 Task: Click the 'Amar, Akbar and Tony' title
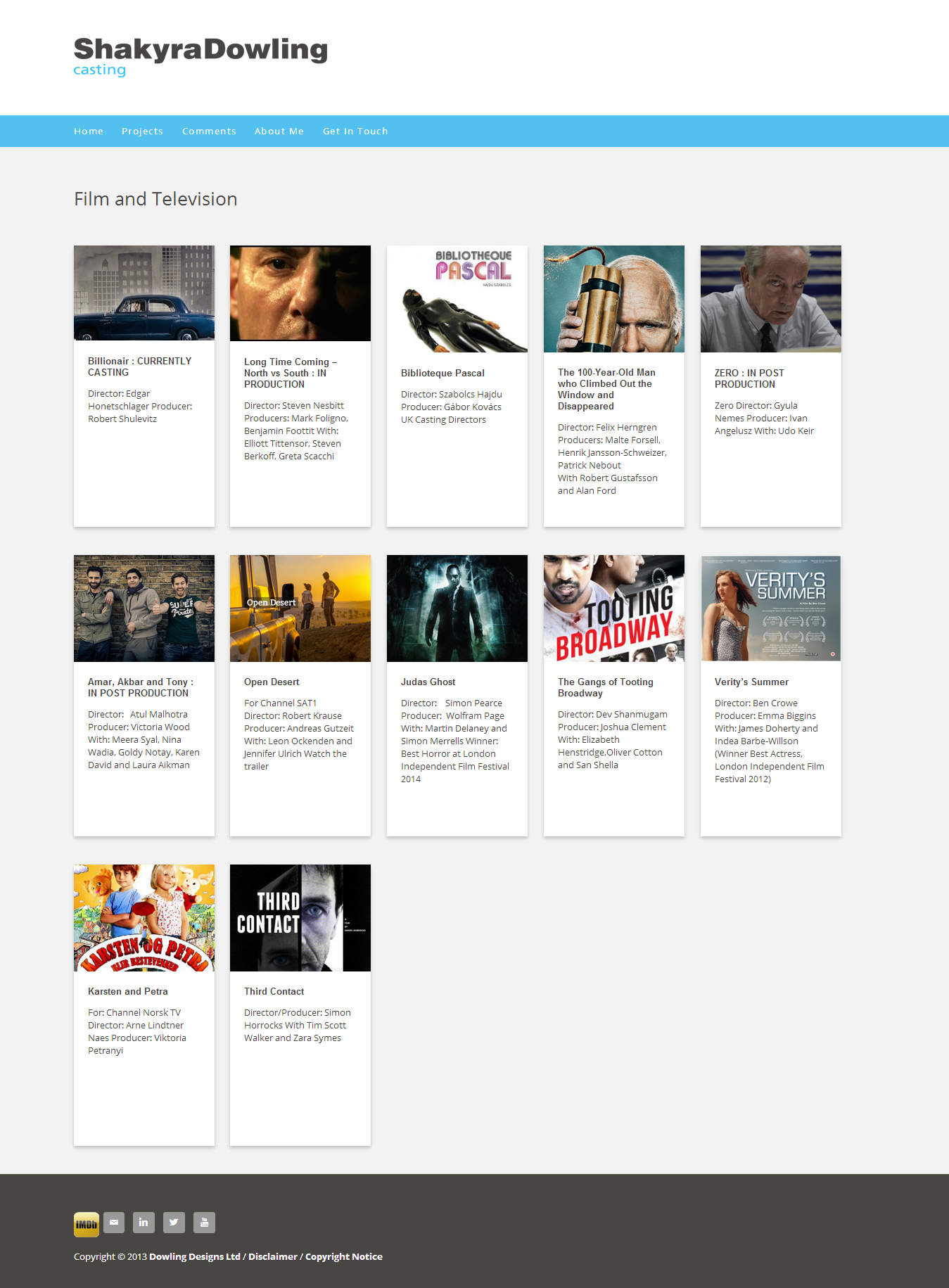(141, 687)
